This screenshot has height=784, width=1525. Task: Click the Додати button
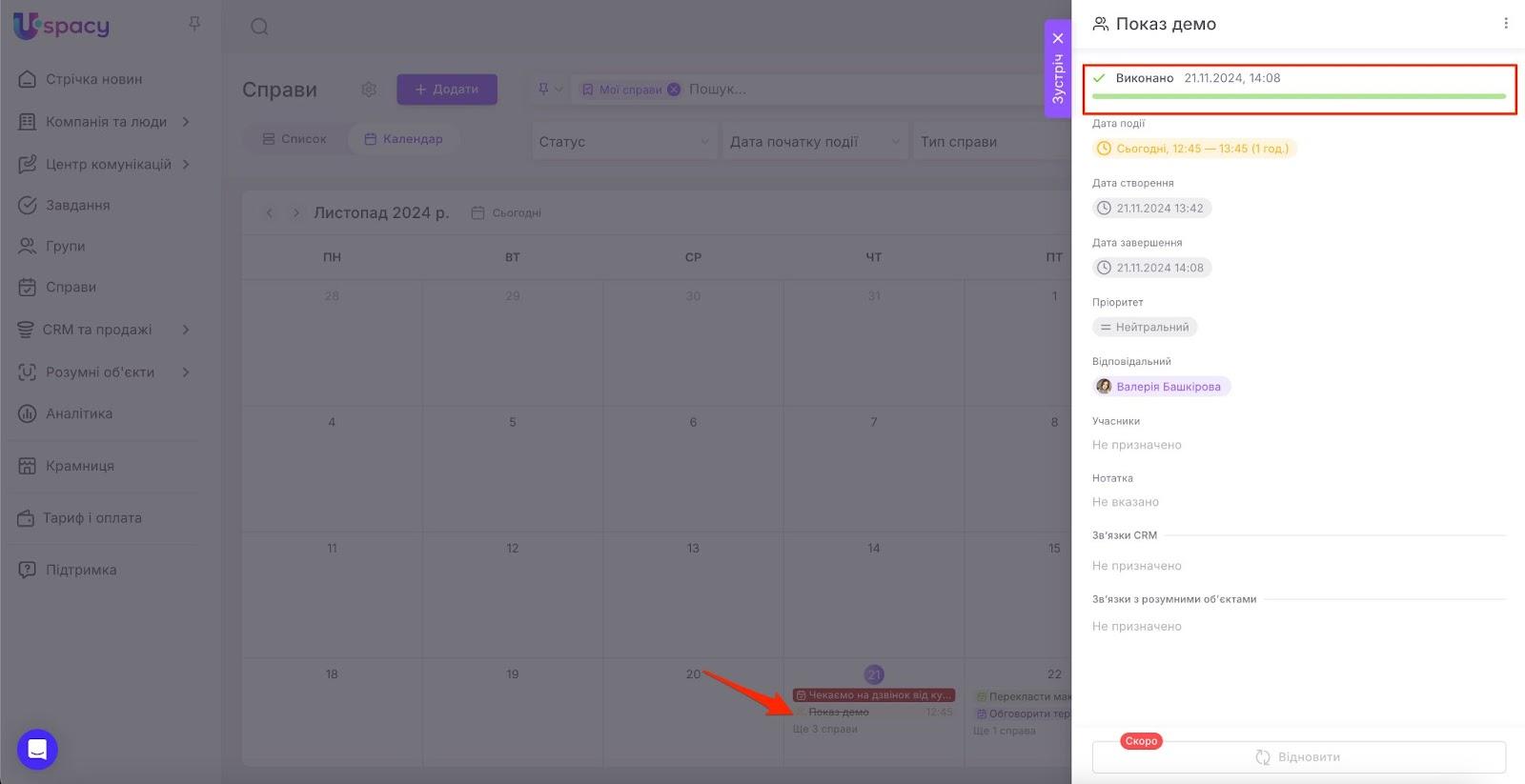tap(447, 90)
